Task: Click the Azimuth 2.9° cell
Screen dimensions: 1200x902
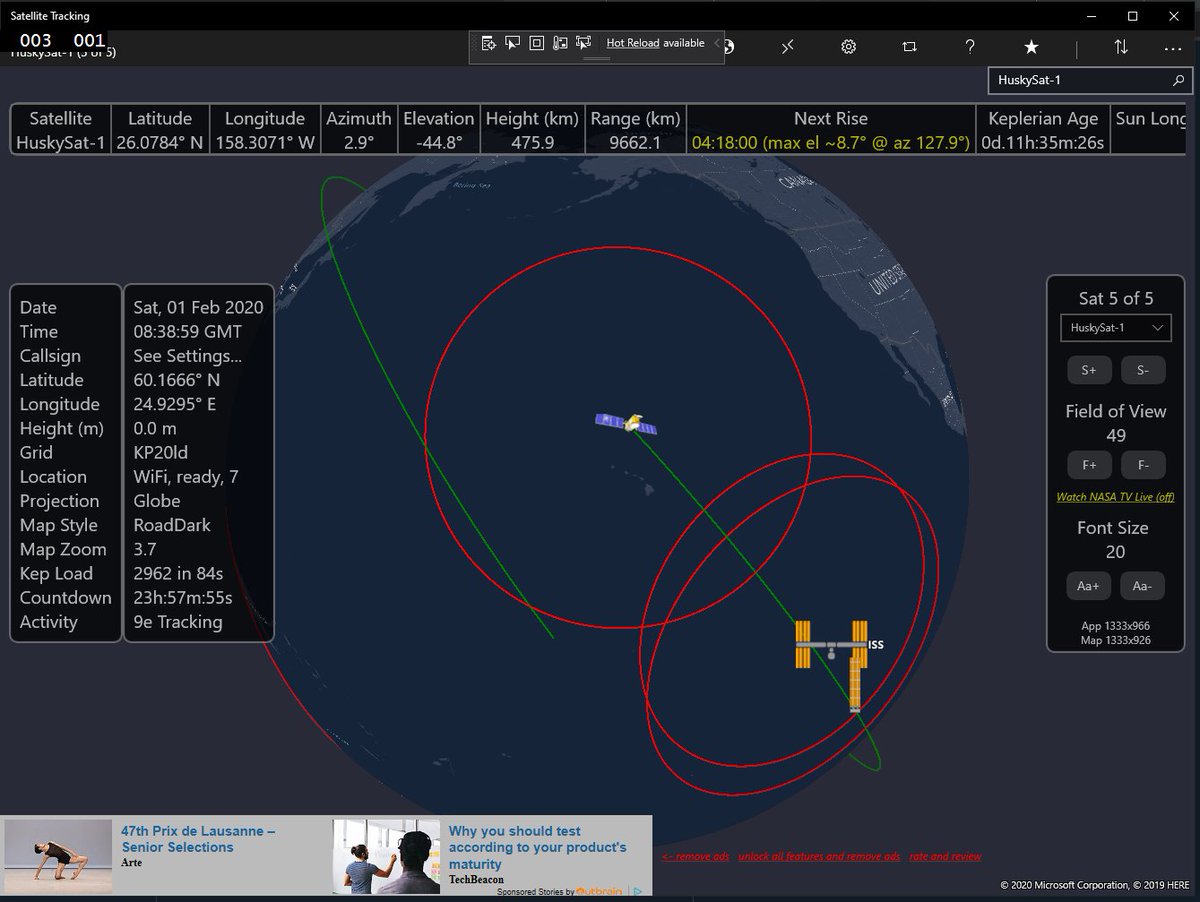Action: point(358,143)
